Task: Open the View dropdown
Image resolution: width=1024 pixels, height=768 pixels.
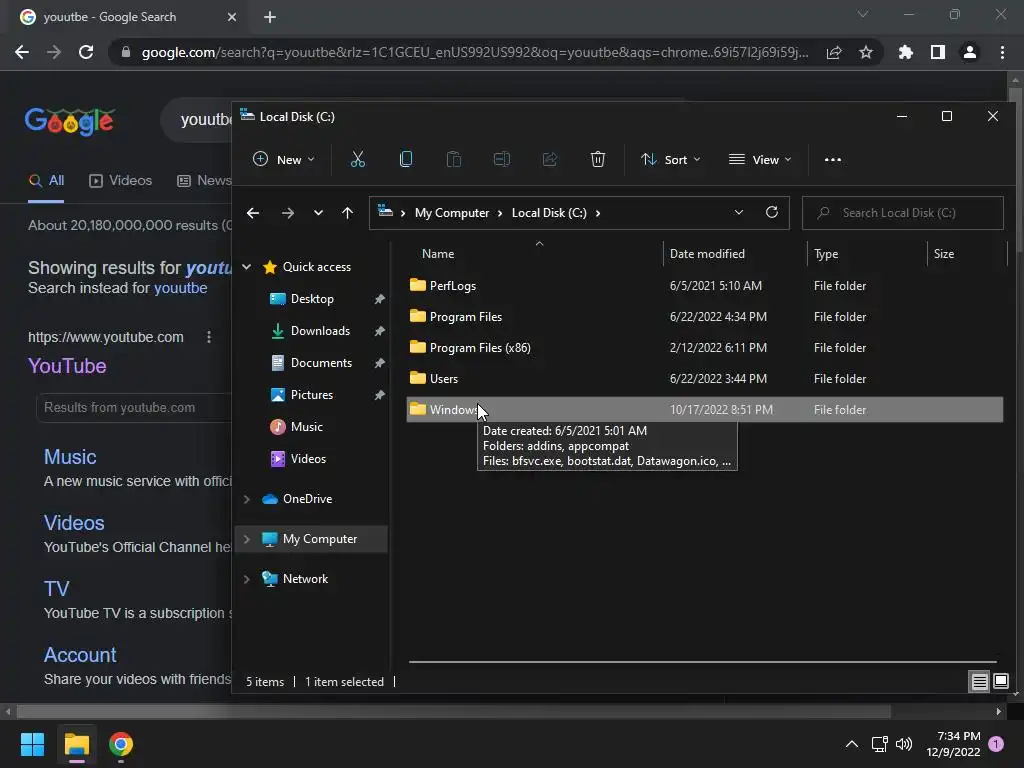Action: coord(760,159)
